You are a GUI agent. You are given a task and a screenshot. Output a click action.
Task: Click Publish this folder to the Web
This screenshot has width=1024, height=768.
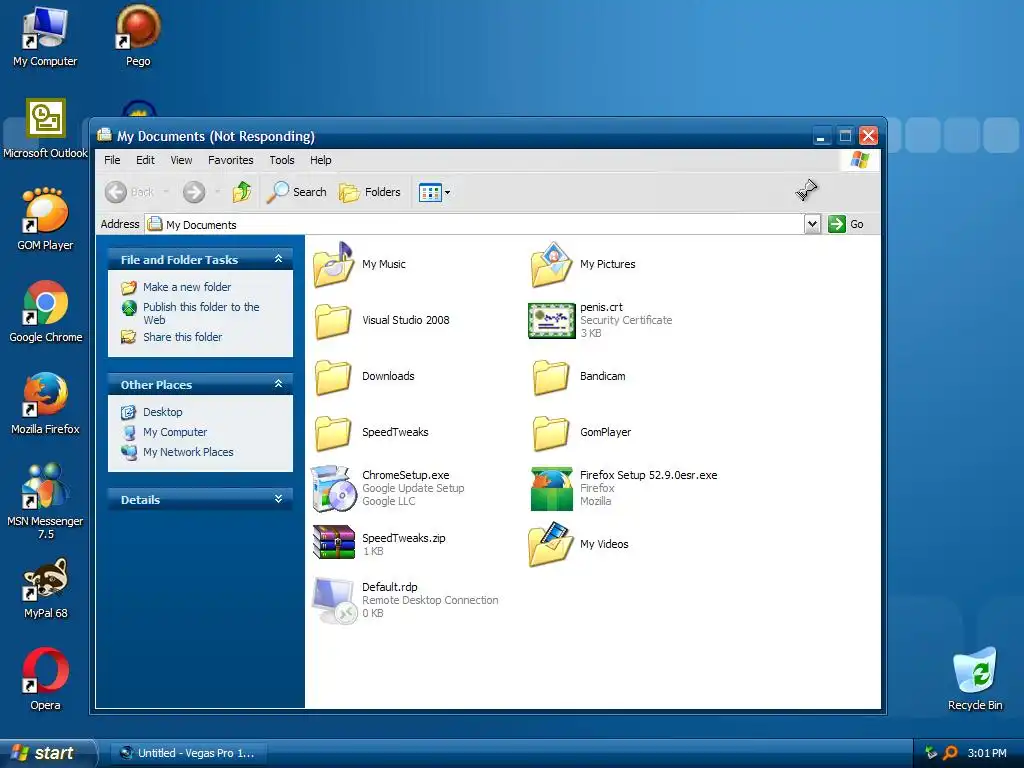201,313
